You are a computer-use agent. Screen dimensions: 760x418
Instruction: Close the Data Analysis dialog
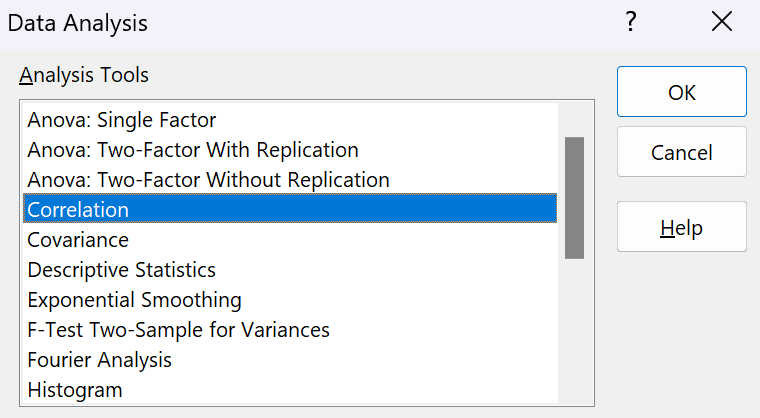(721, 22)
